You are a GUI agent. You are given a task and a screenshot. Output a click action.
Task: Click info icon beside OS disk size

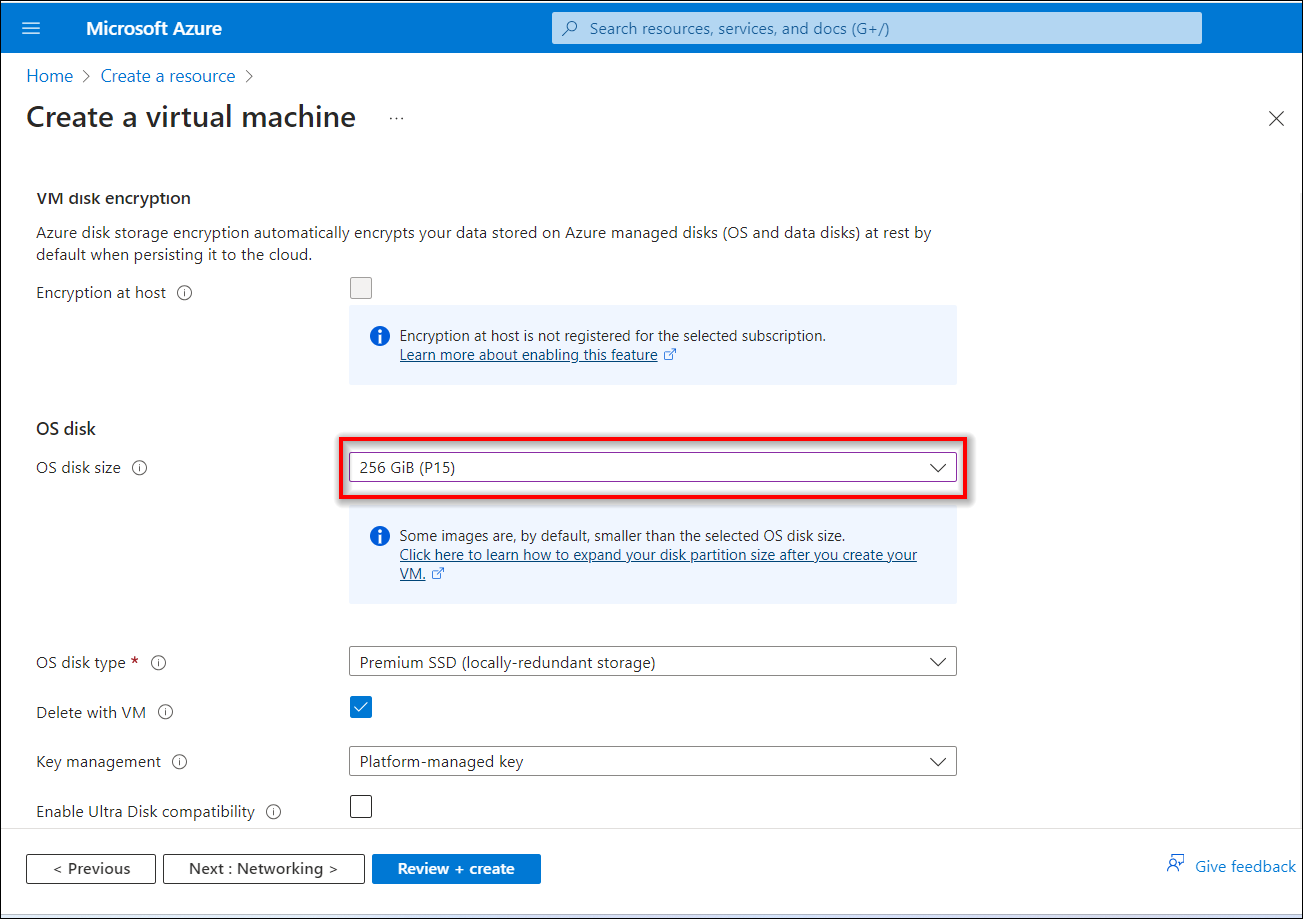point(140,468)
